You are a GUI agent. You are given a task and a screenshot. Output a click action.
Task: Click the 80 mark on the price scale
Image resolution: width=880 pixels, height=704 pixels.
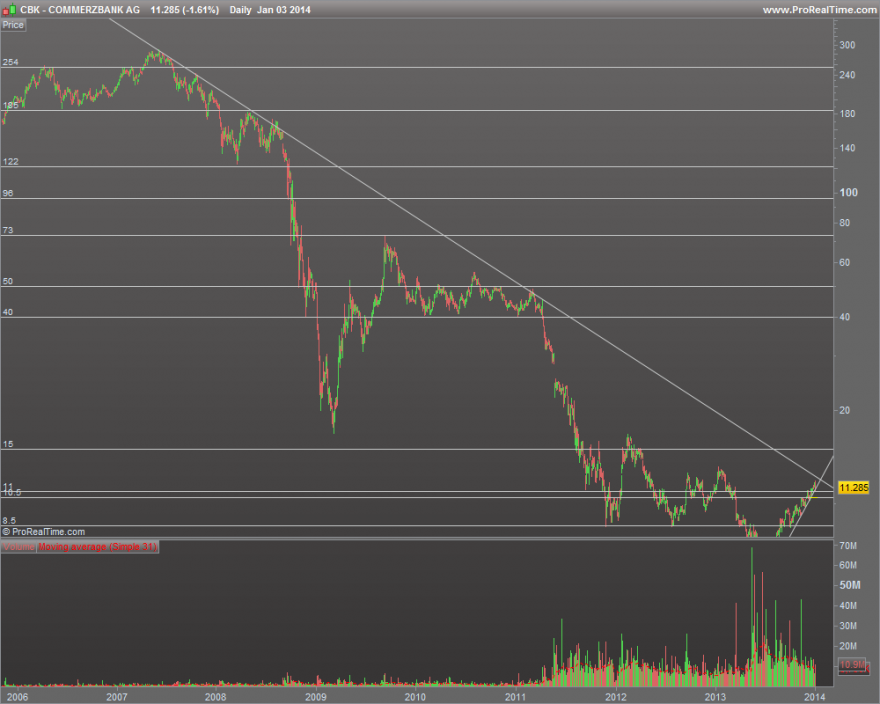coord(845,223)
